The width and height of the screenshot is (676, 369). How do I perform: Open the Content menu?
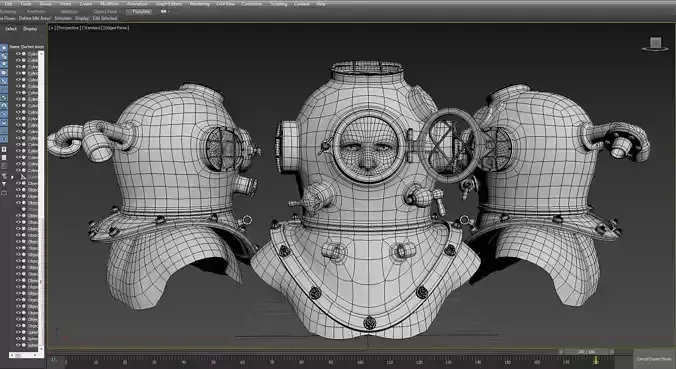pyautogui.click(x=301, y=4)
